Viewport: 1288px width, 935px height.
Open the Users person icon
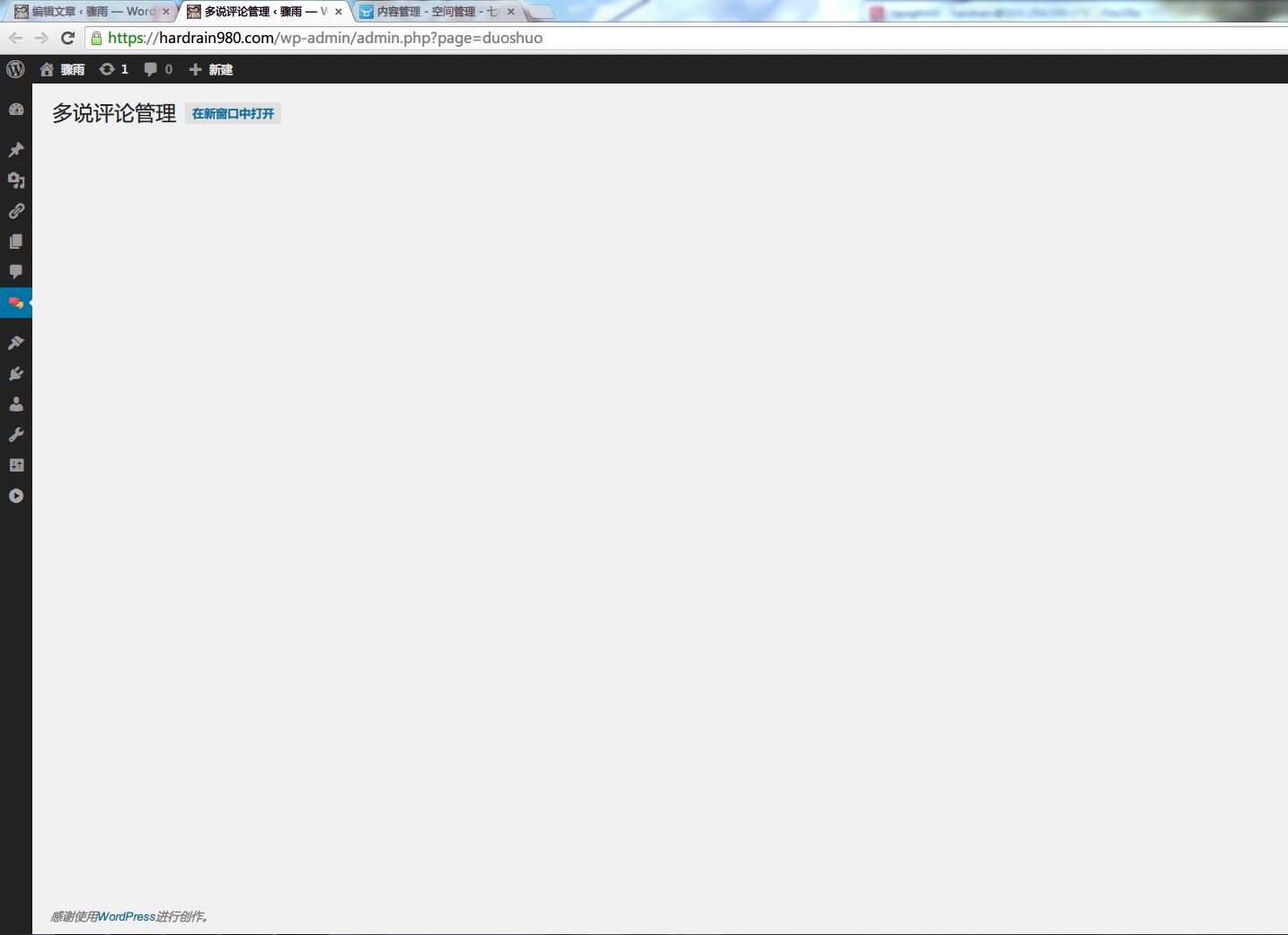[16, 404]
